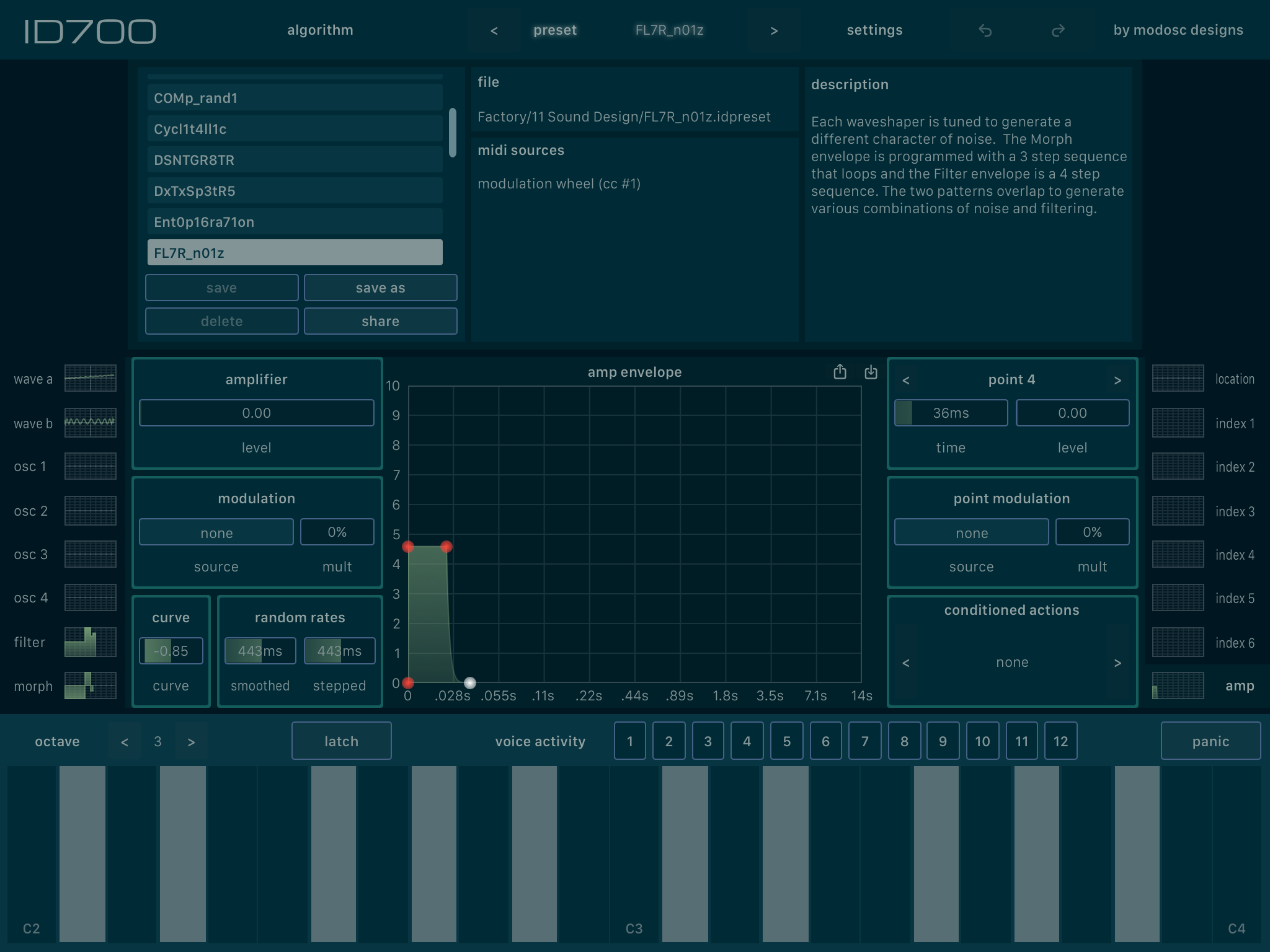Adjust the curve value slider
The height and width of the screenshot is (952, 1270).
pos(171,651)
